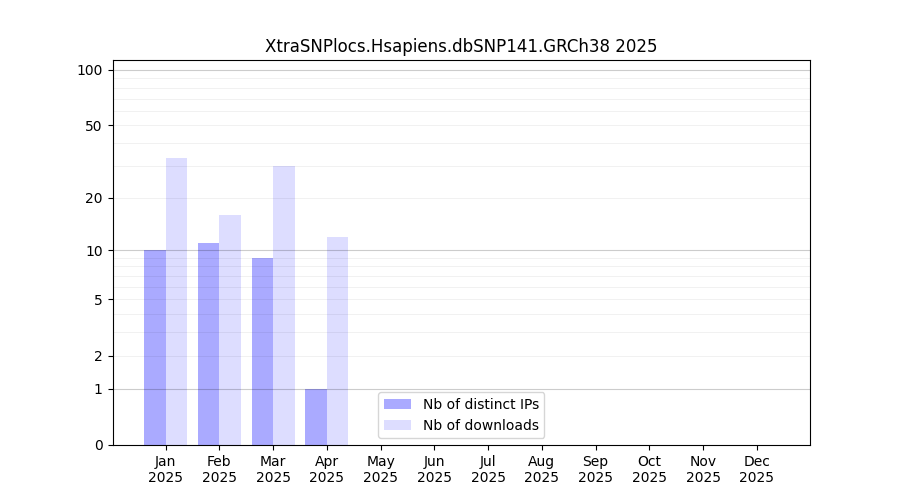Click the January downloads bar
This screenshot has width=900, height=500.
177,301
